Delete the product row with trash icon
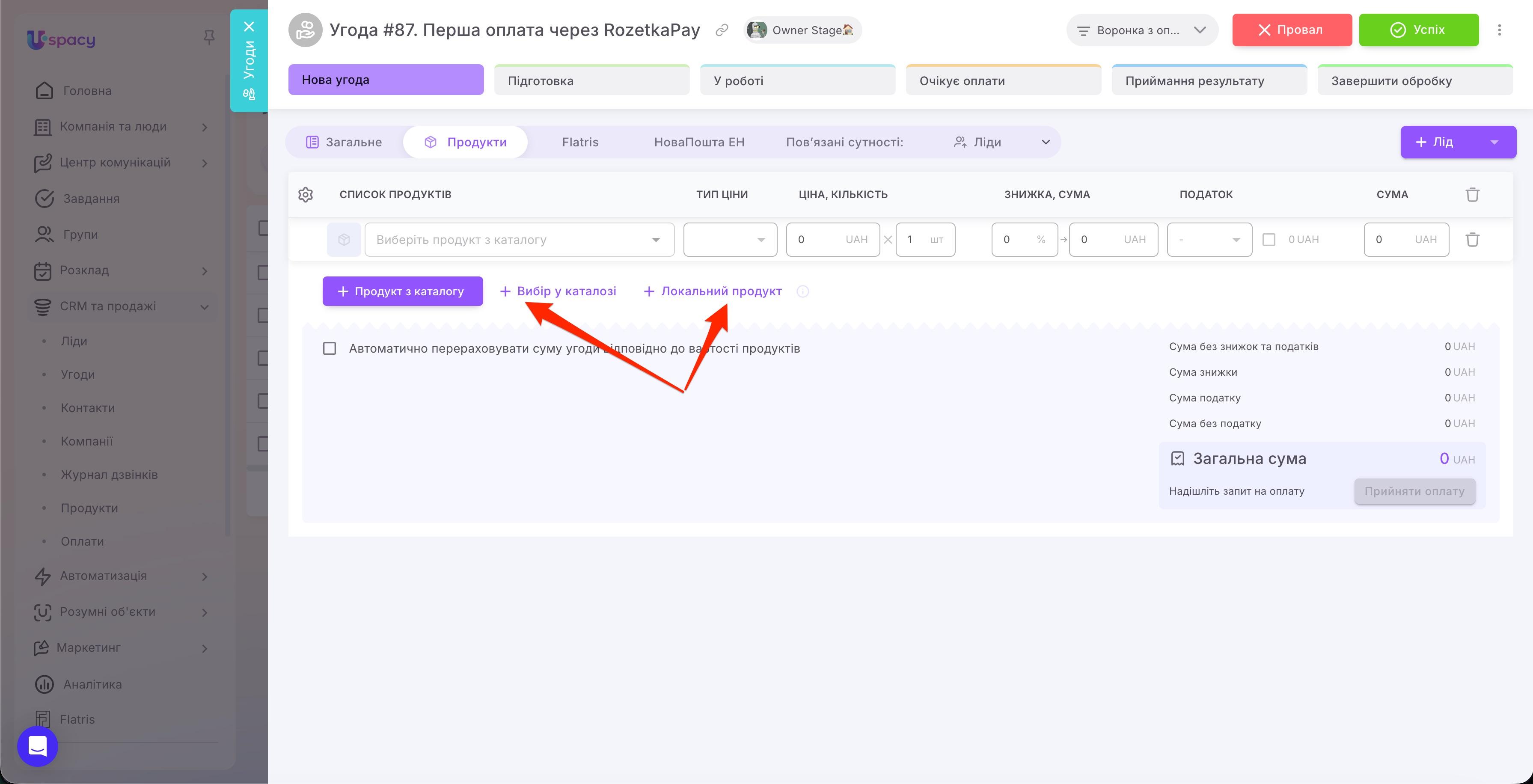 [1472, 239]
